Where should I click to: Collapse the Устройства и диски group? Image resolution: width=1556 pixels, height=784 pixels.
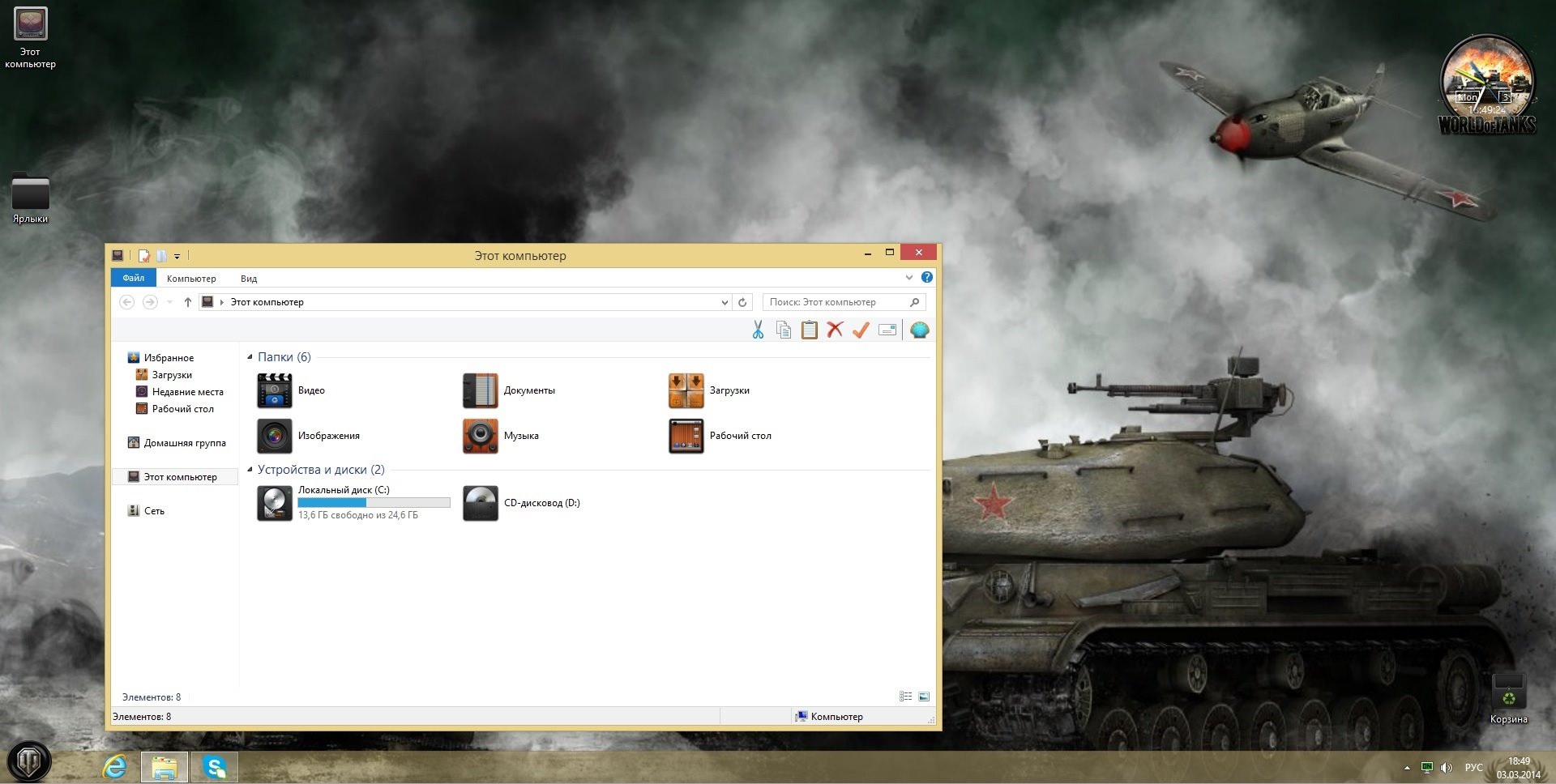250,470
